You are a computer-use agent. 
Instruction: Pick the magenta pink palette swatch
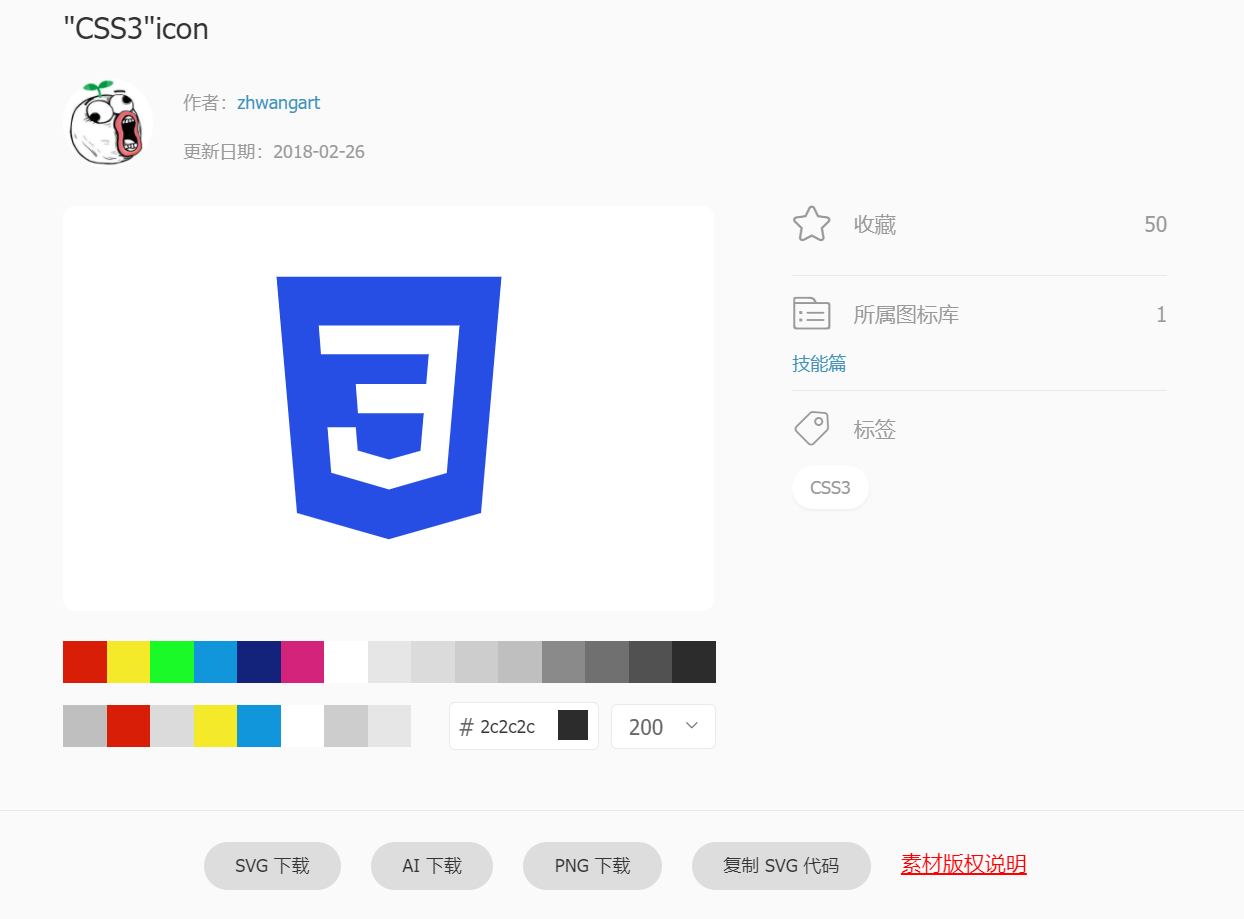coord(302,662)
